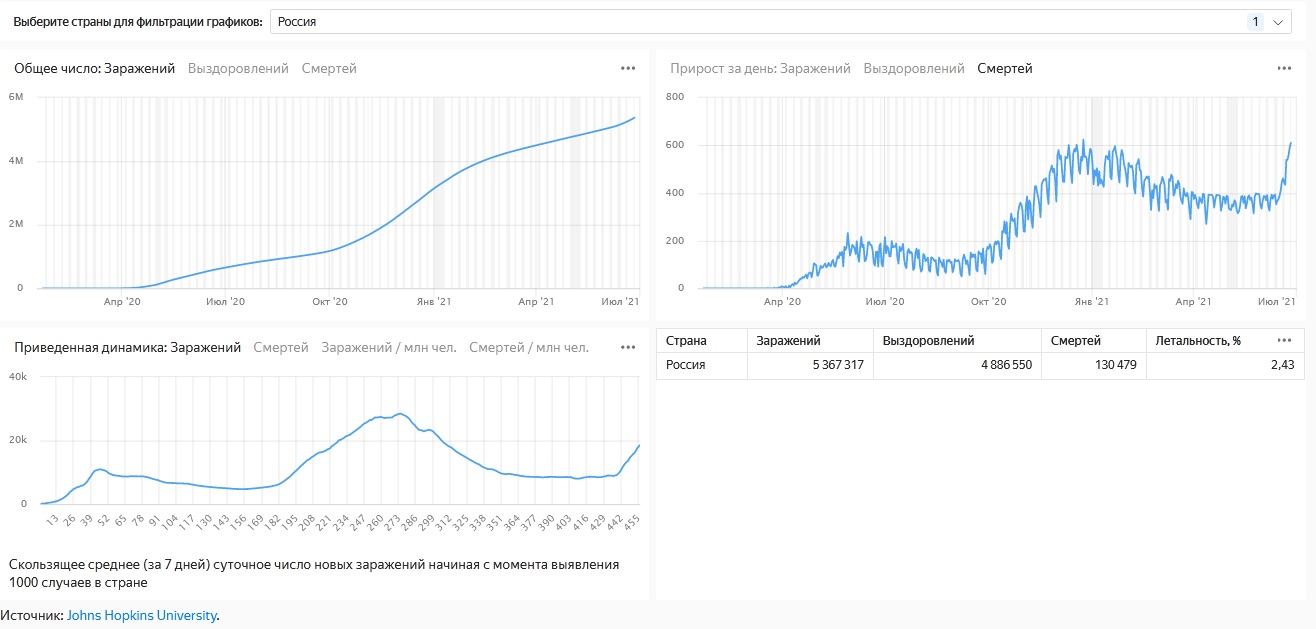Viewport: 1316px width, 629px height.
Task: Show Заражений / млн чел. chart
Action: [x=388, y=347]
